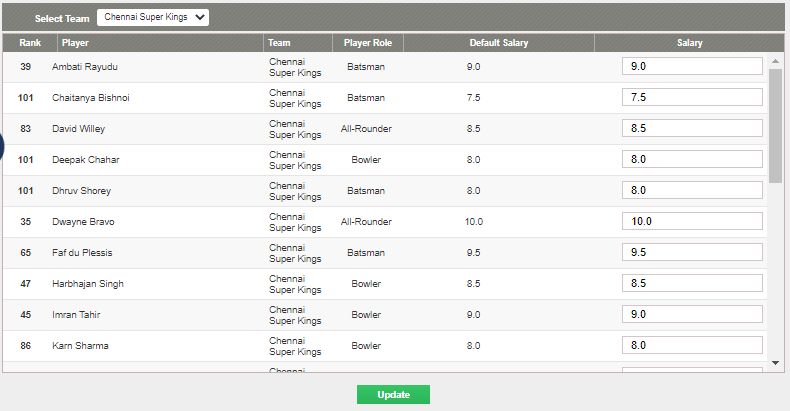Click the Salary column header
The width and height of the screenshot is (790, 411).
click(x=689, y=43)
